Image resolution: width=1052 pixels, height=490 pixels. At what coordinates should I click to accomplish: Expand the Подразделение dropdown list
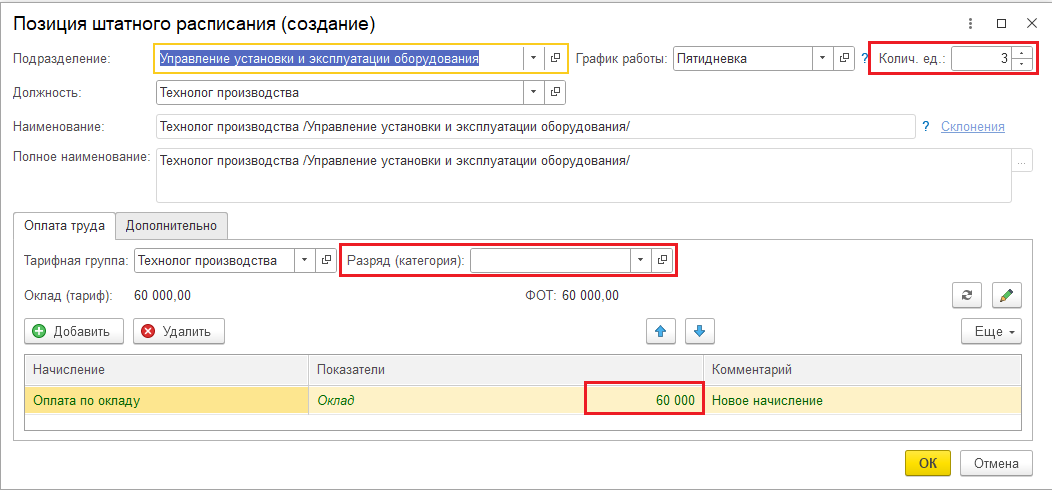coord(533,59)
